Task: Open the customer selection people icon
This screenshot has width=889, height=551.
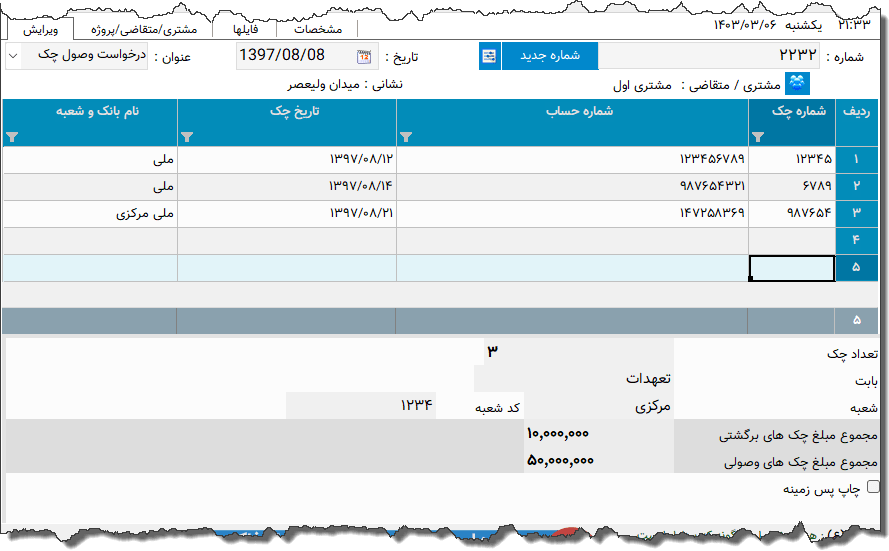Action: pyautogui.click(x=797, y=84)
